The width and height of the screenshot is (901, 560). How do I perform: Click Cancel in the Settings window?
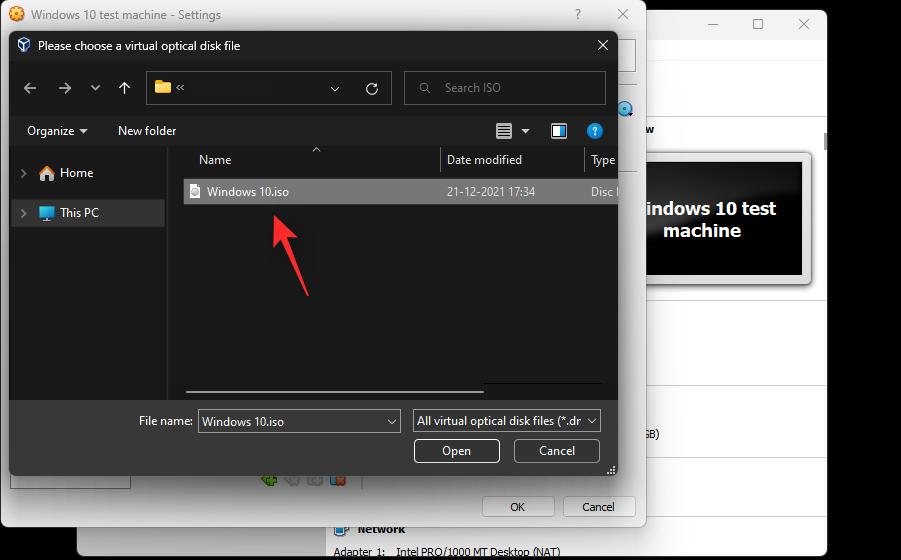(599, 507)
